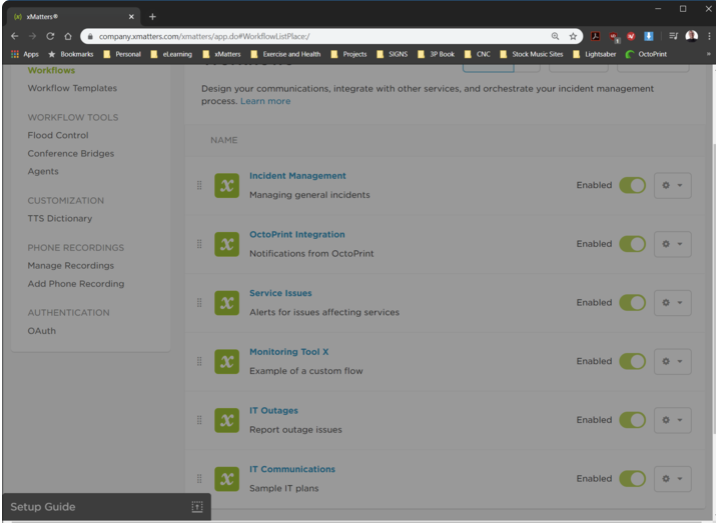Open OAuth in the sidebar

coord(42,331)
